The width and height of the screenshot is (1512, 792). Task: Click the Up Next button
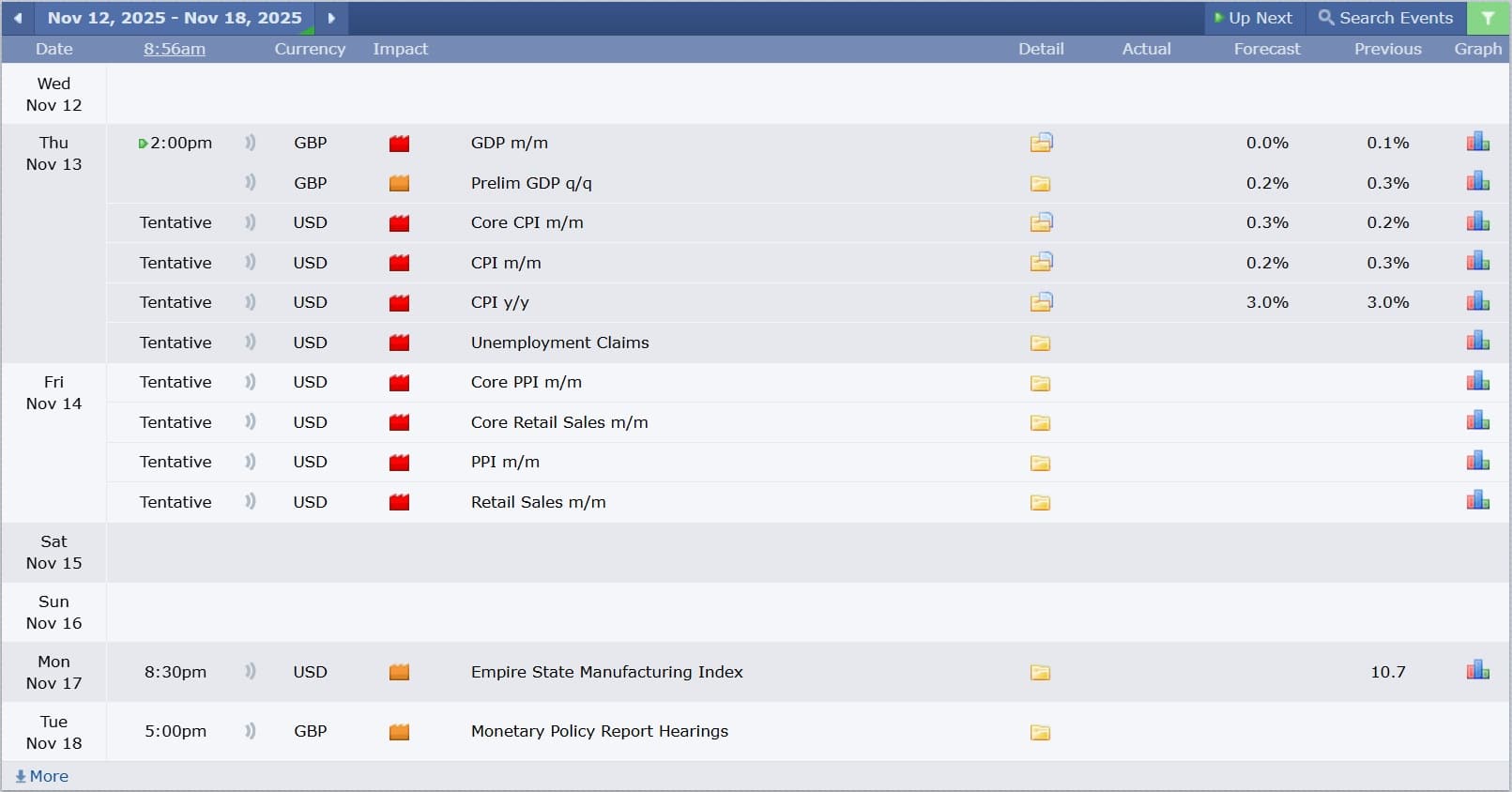(x=1253, y=18)
